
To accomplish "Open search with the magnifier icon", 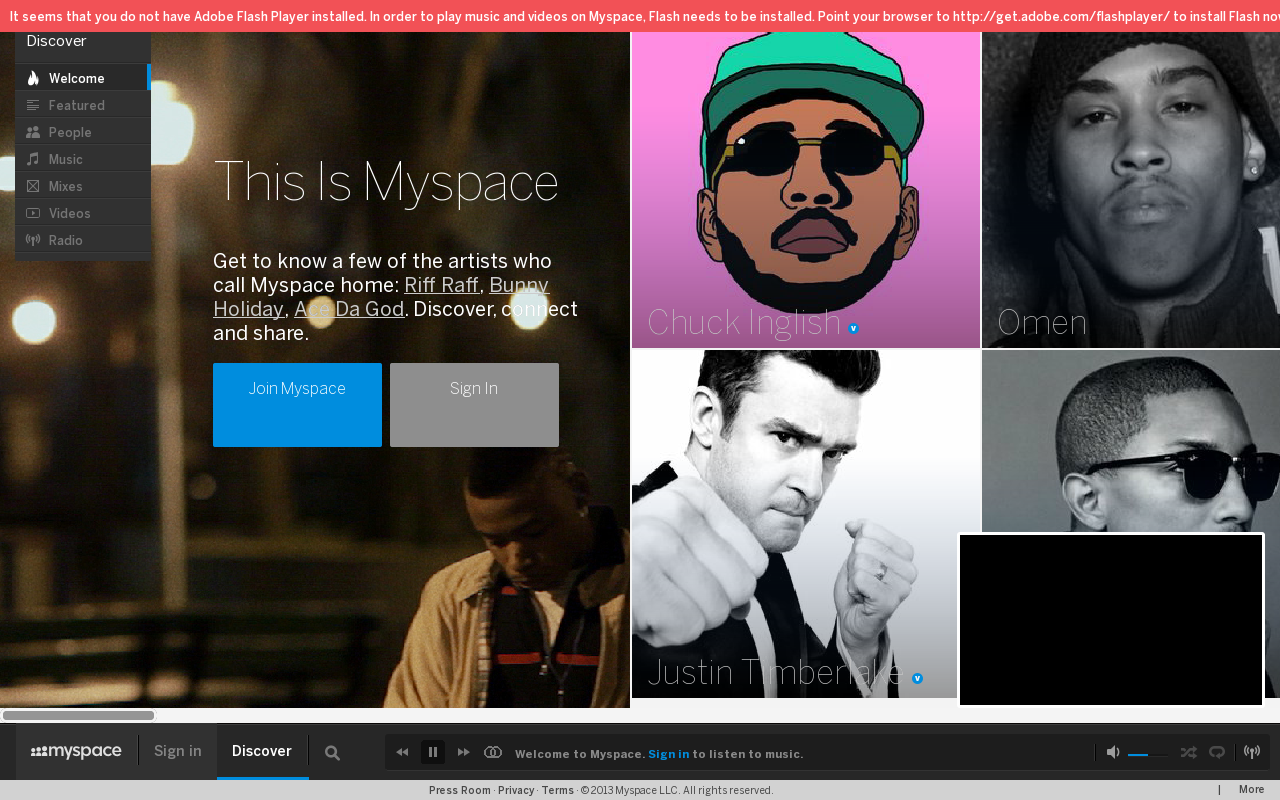I will [x=333, y=753].
